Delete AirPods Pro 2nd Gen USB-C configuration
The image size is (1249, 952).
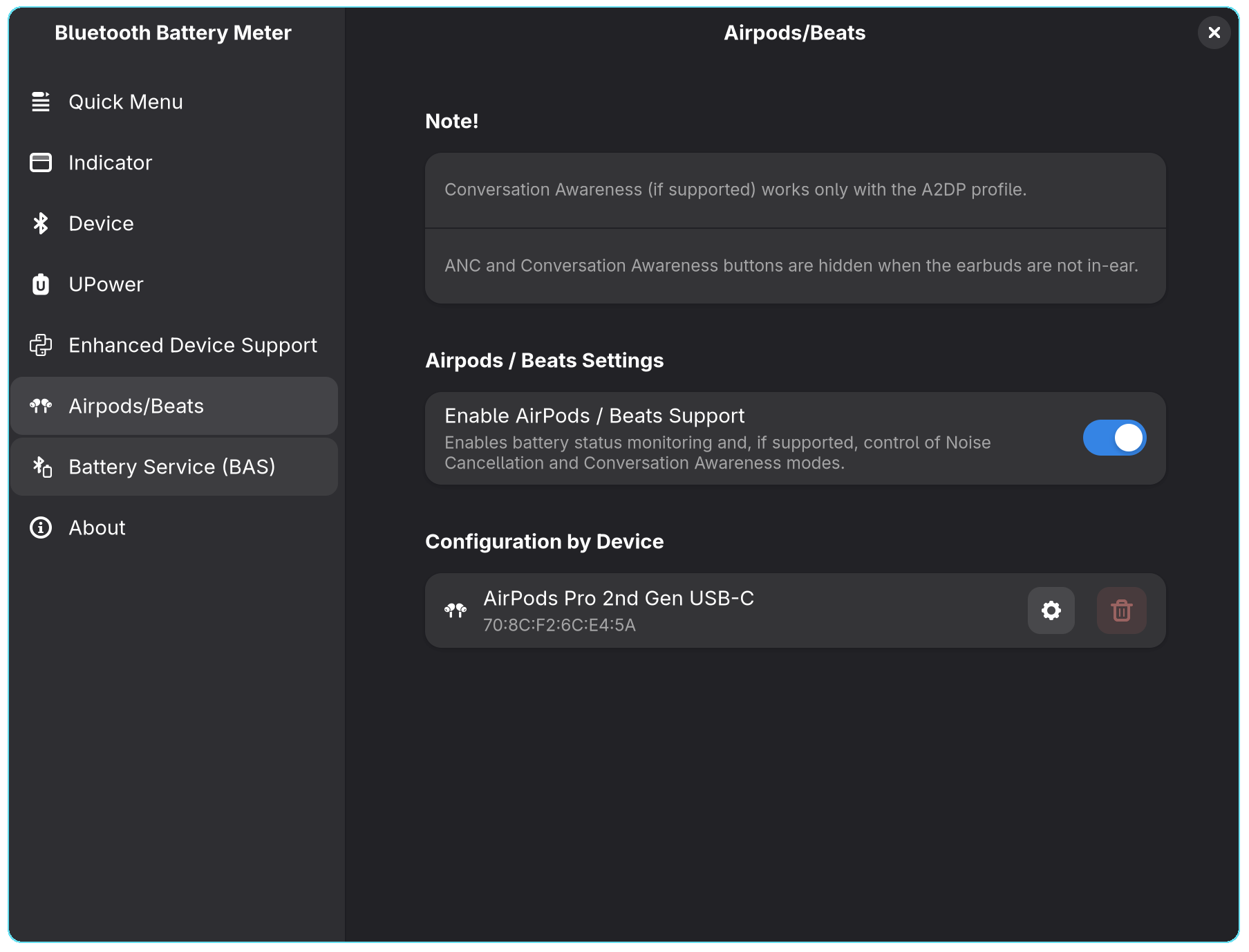click(1121, 610)
